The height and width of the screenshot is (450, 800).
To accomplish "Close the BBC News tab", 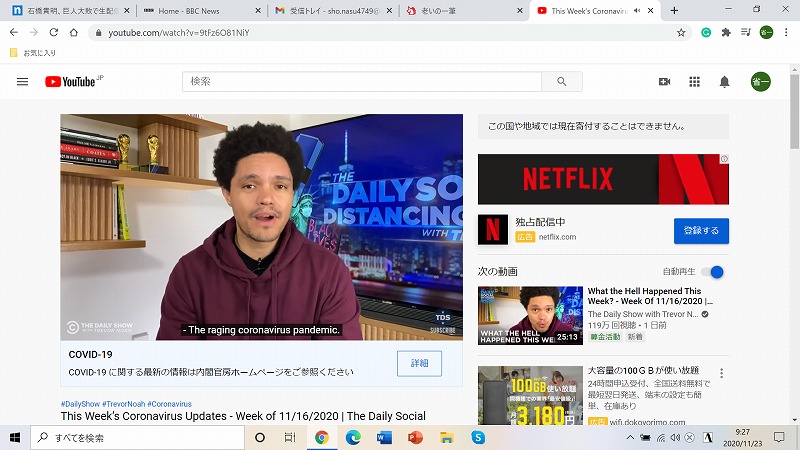I will click(258, 11).
